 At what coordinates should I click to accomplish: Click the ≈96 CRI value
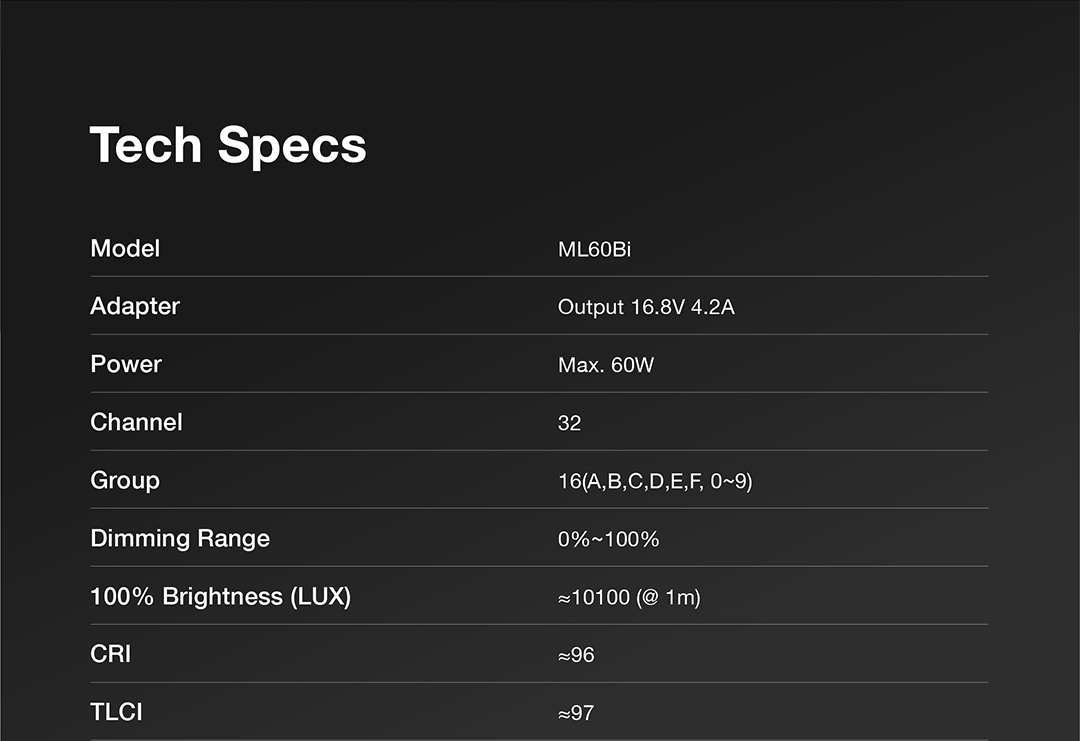point(576,655)
